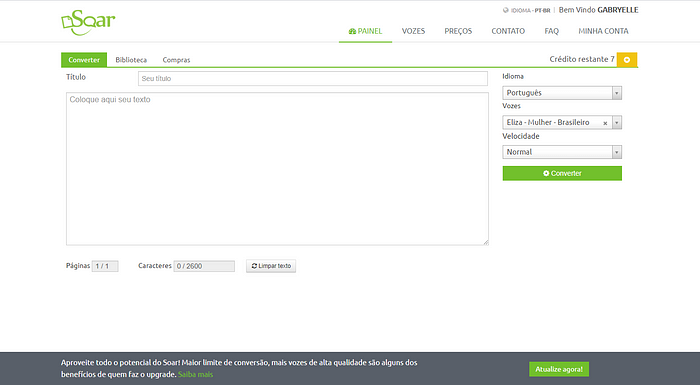
Task: Click the GABRYELLE username text
Action: [x=618, y=10]
